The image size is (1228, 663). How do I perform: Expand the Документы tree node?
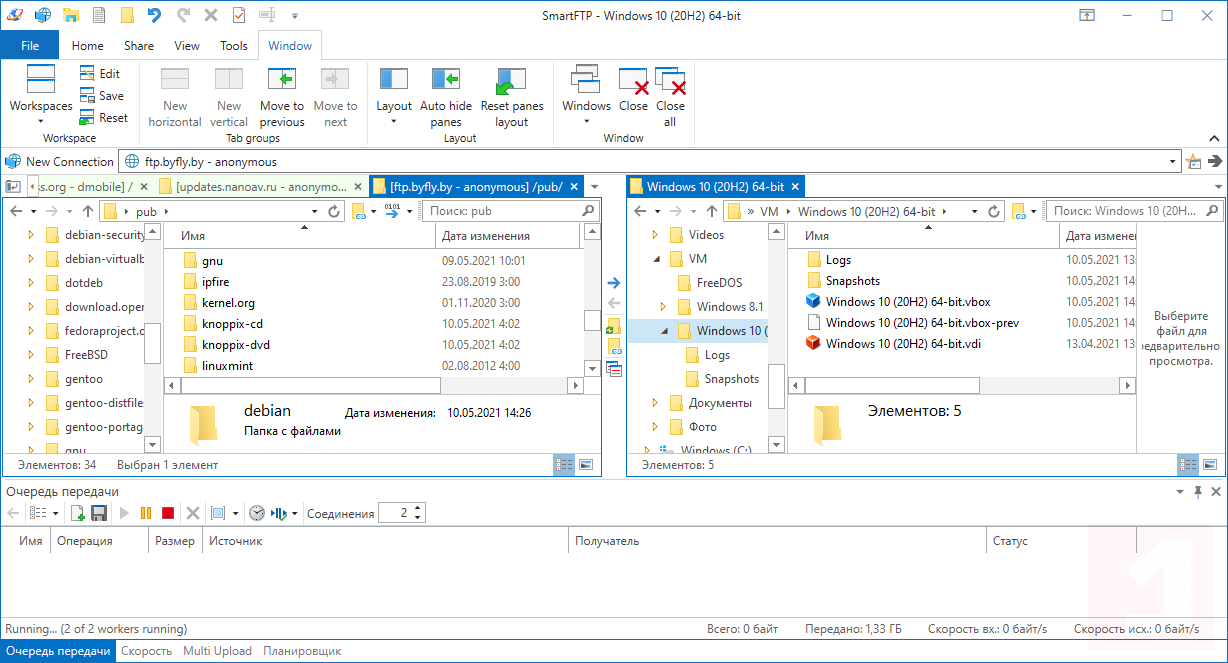pyautogui.click(x=656, y=403)
